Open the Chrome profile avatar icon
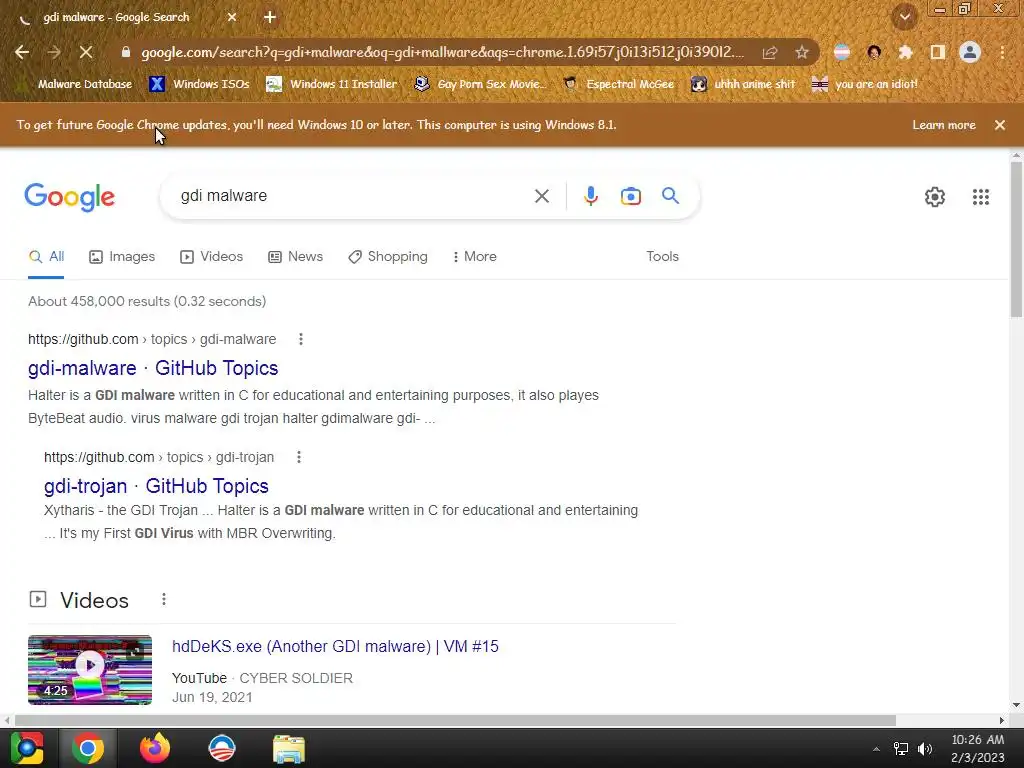This screenshot has height=768, width=1024. [970, 52]
